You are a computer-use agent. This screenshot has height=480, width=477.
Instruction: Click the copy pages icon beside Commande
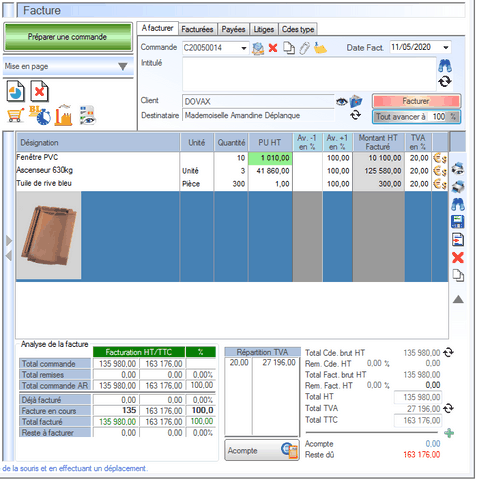click(x=289, y=48)
